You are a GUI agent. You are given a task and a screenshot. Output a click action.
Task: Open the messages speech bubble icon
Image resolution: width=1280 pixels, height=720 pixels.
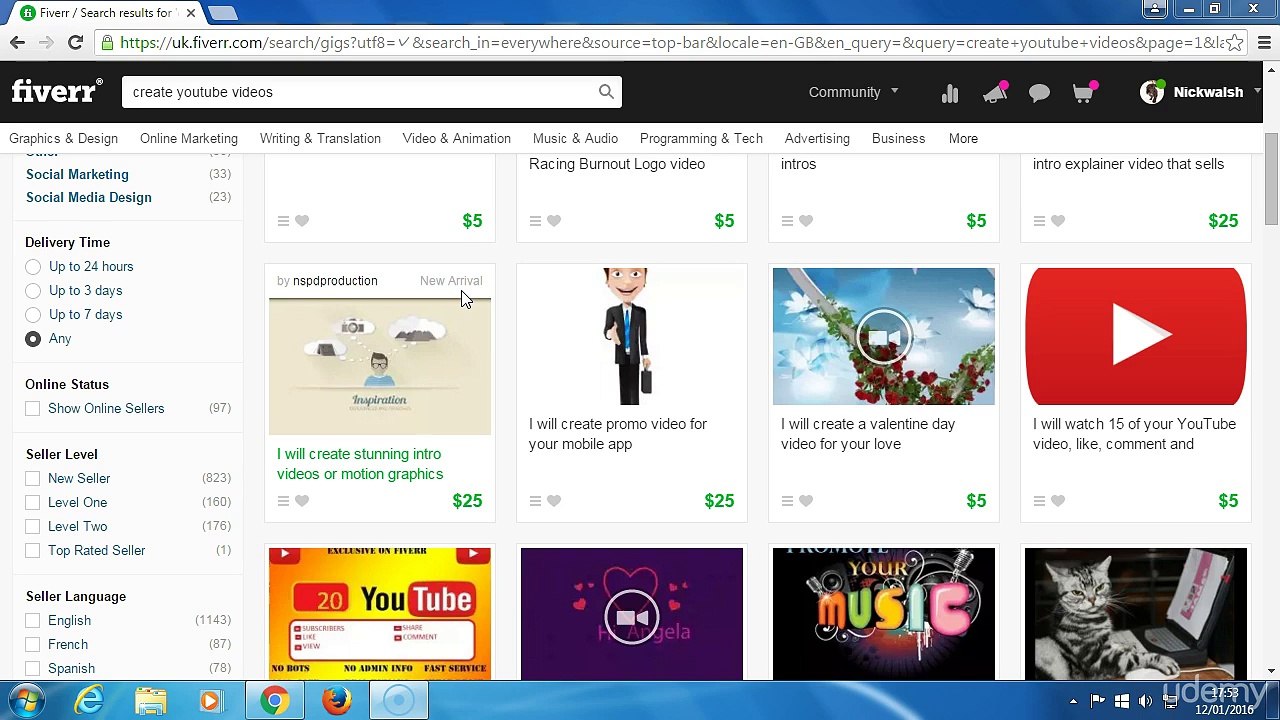pyautogui.click(x=1039, y=93)
